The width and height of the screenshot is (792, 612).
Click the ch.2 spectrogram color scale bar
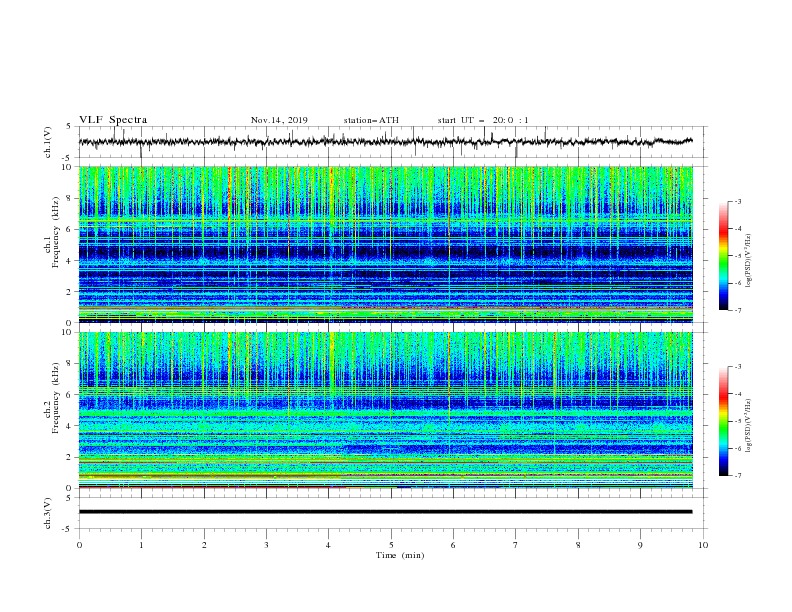point(723,421)
